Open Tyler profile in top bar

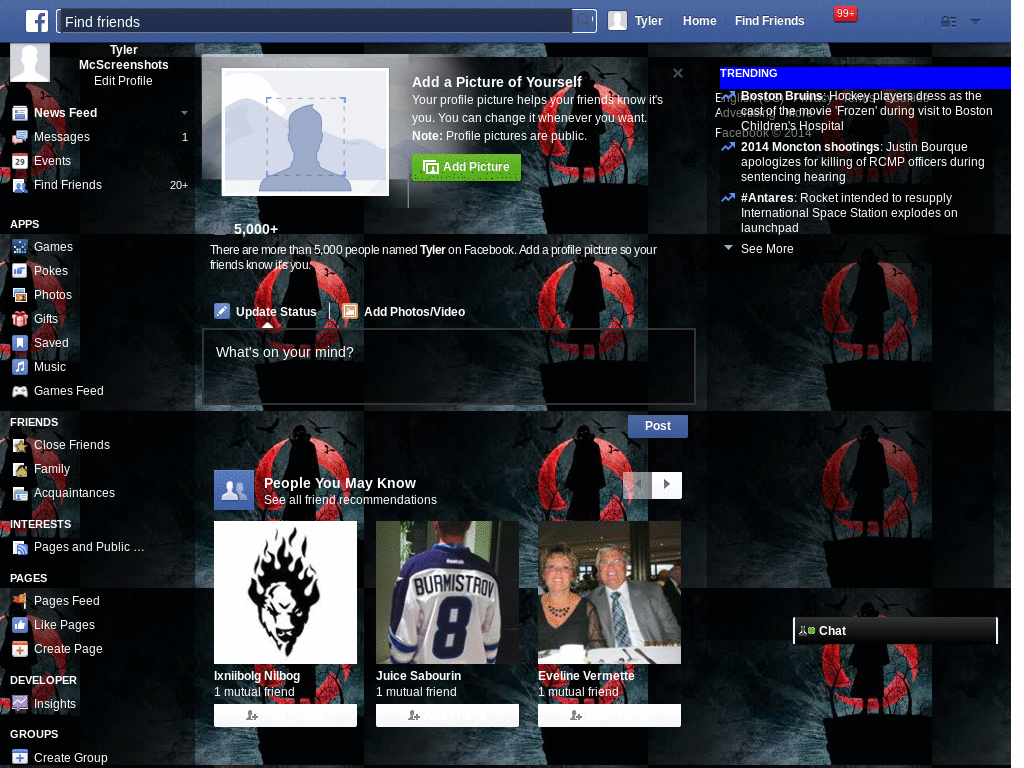(635, 21)
